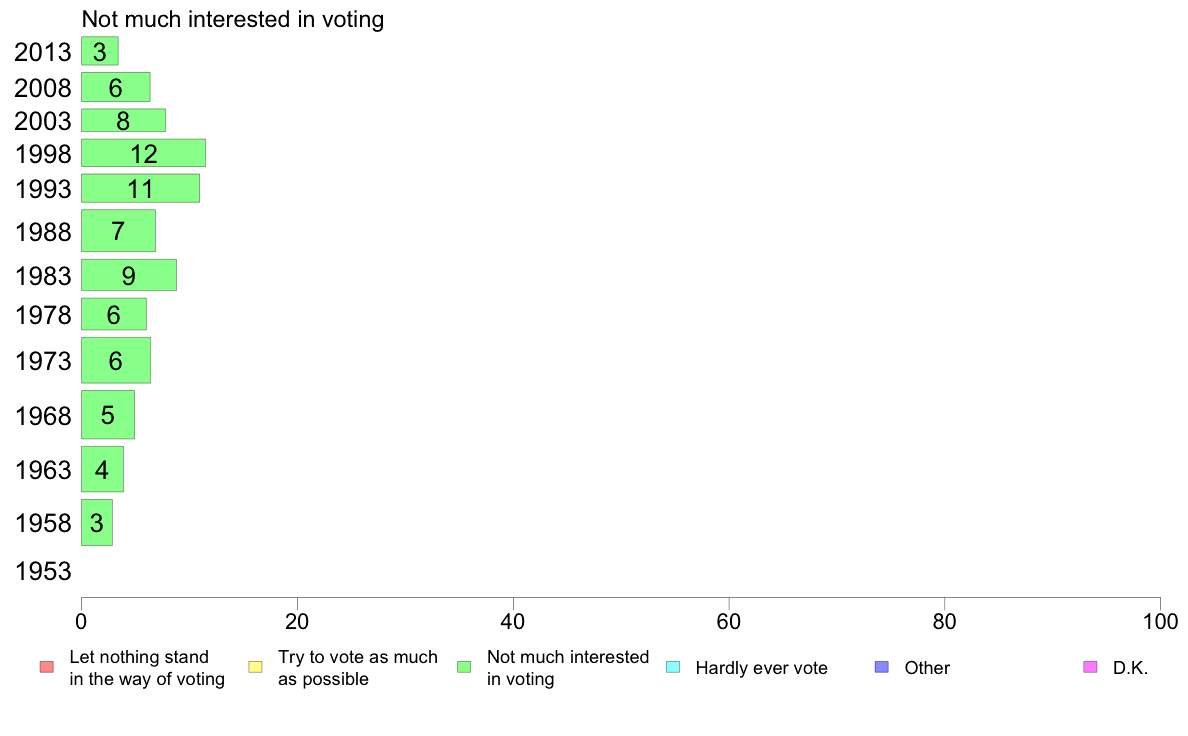Select the 1983 bar showing 9
1188x736 pixels.
[x=129, y=275]
